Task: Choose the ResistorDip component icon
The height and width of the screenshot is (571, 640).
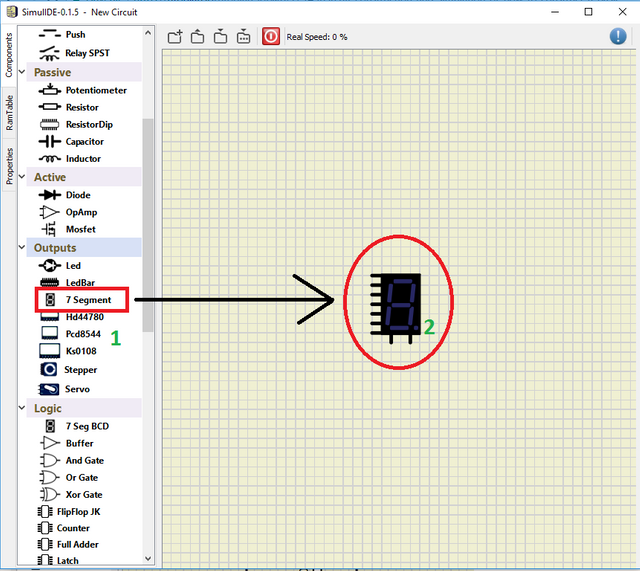Action: 49,124
